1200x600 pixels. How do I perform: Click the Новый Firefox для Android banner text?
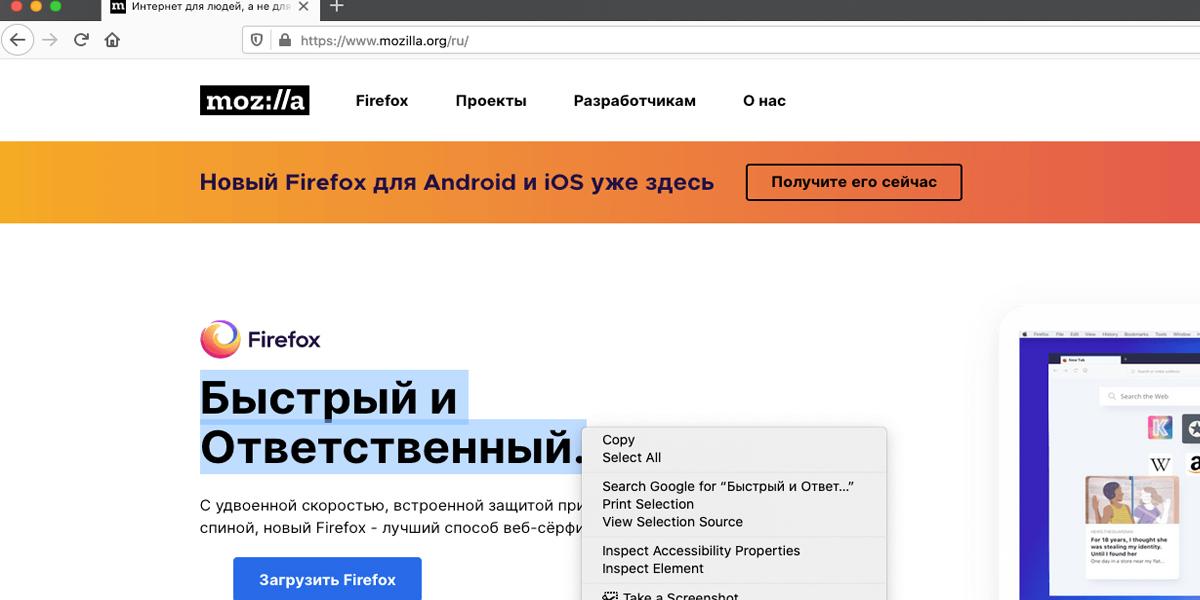pos(457,182)
